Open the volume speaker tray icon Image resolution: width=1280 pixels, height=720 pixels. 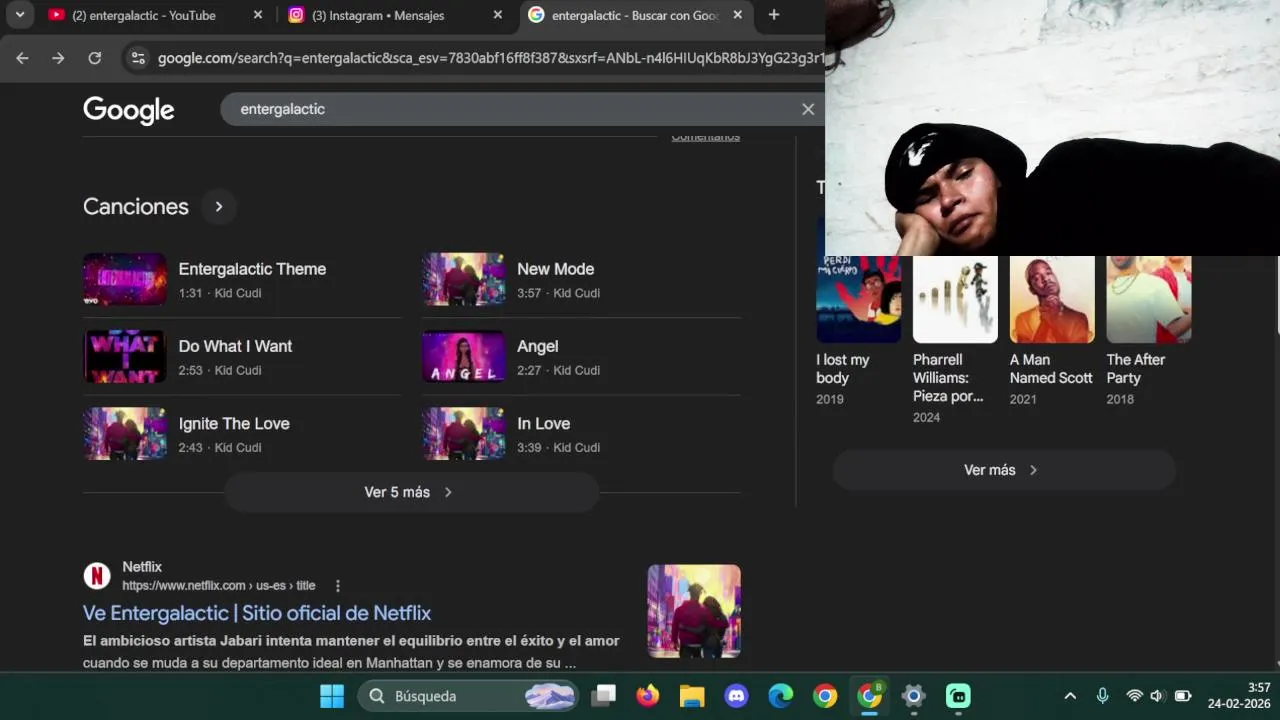[x=1157, y=696]
